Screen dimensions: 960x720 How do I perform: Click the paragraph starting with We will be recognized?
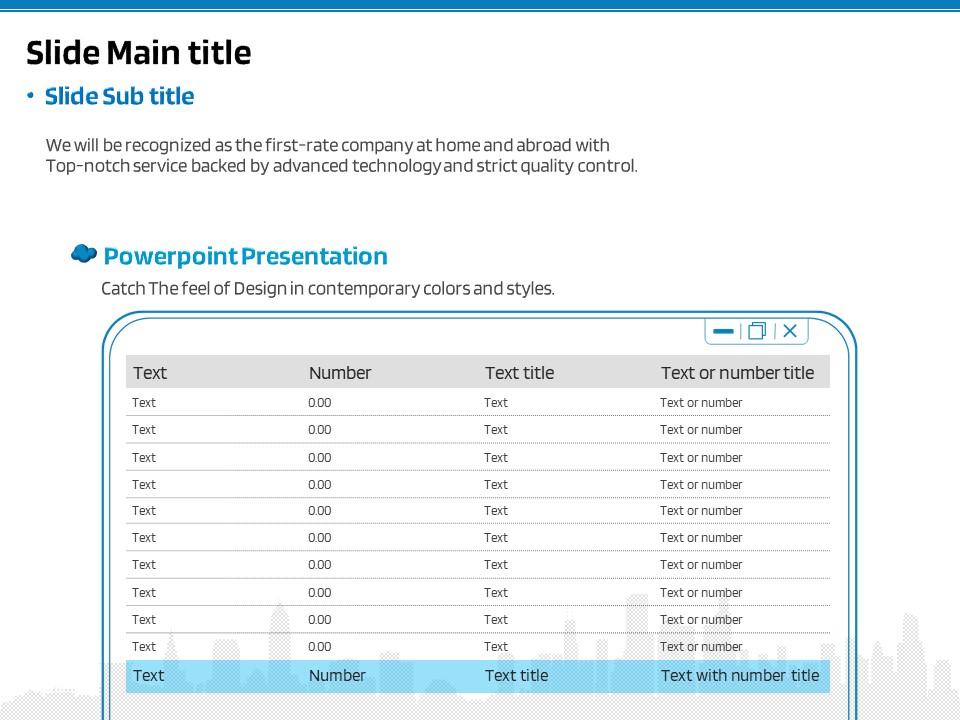(328, 145)
